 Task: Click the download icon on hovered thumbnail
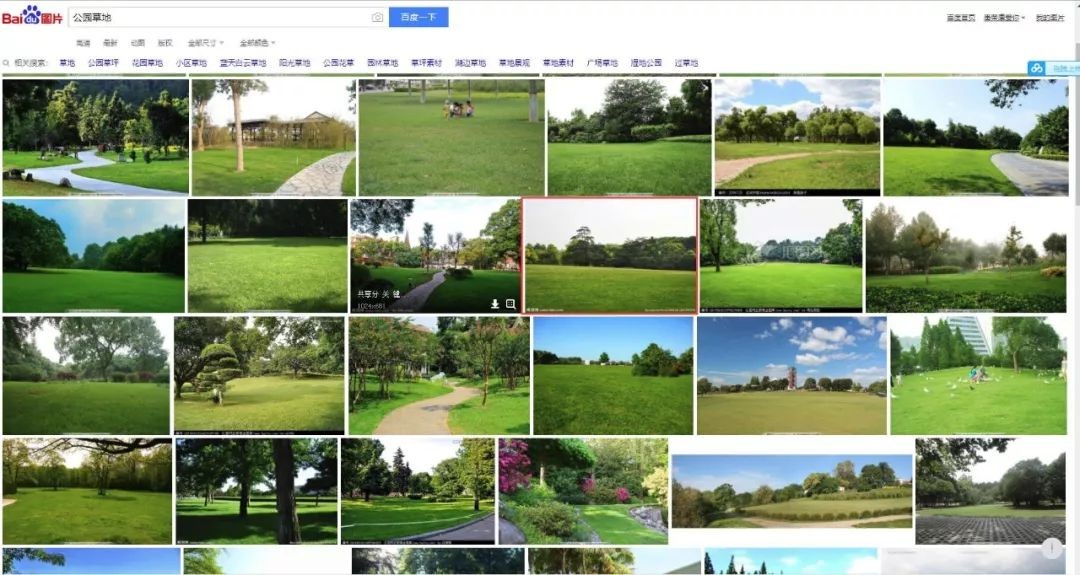click(x=495, y=304)
